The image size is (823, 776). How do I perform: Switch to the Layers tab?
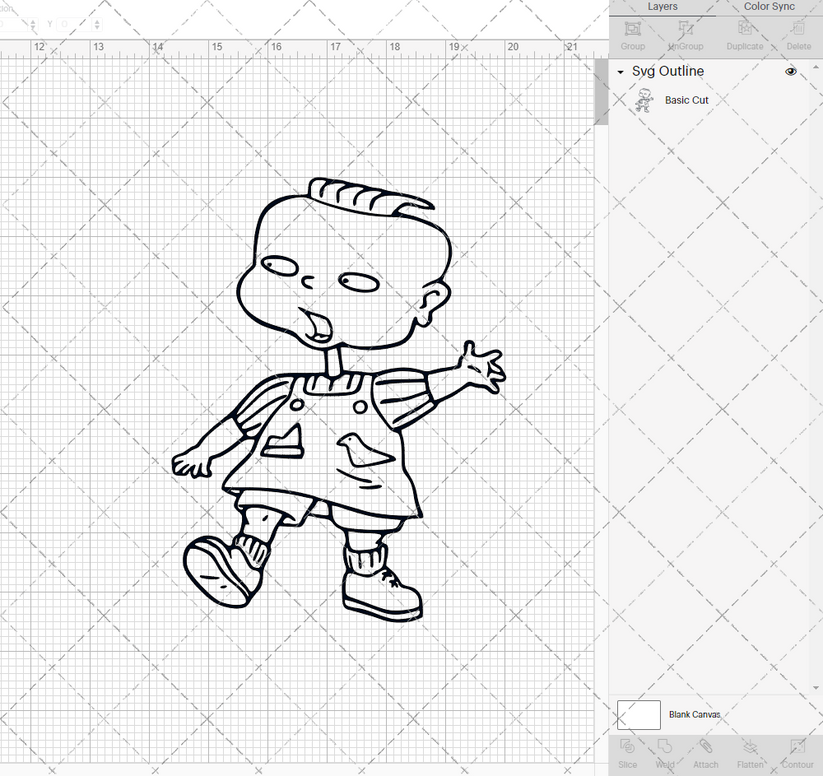click(x=662, y=6)
